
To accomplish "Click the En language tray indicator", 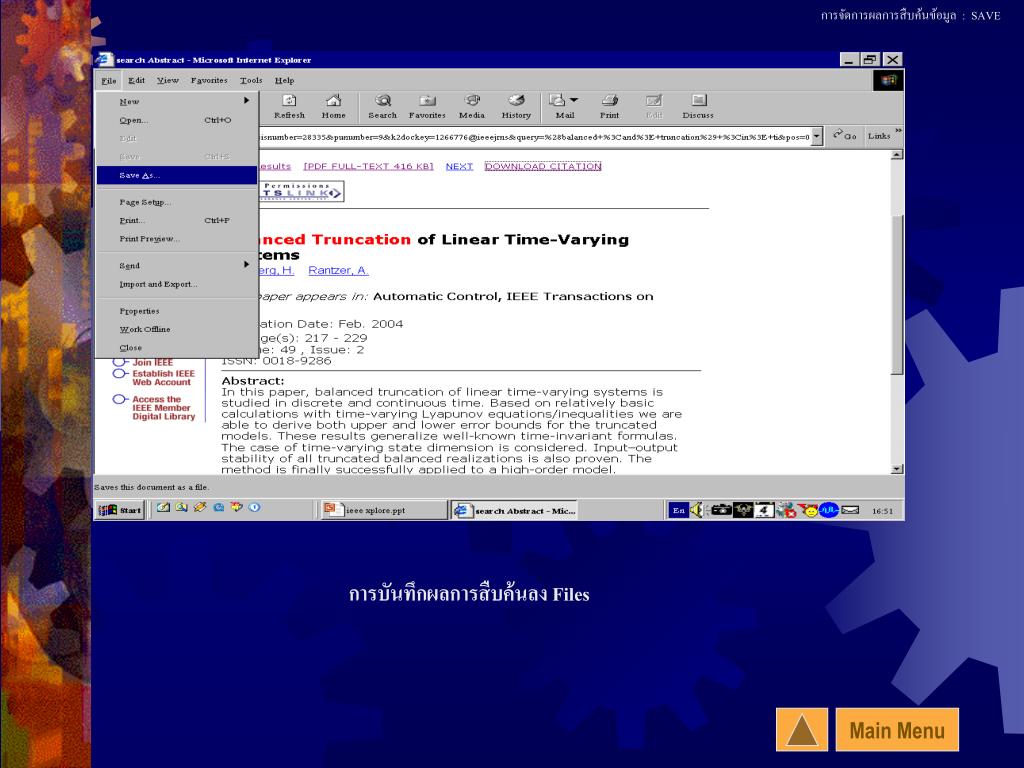I will coord(679,510).
